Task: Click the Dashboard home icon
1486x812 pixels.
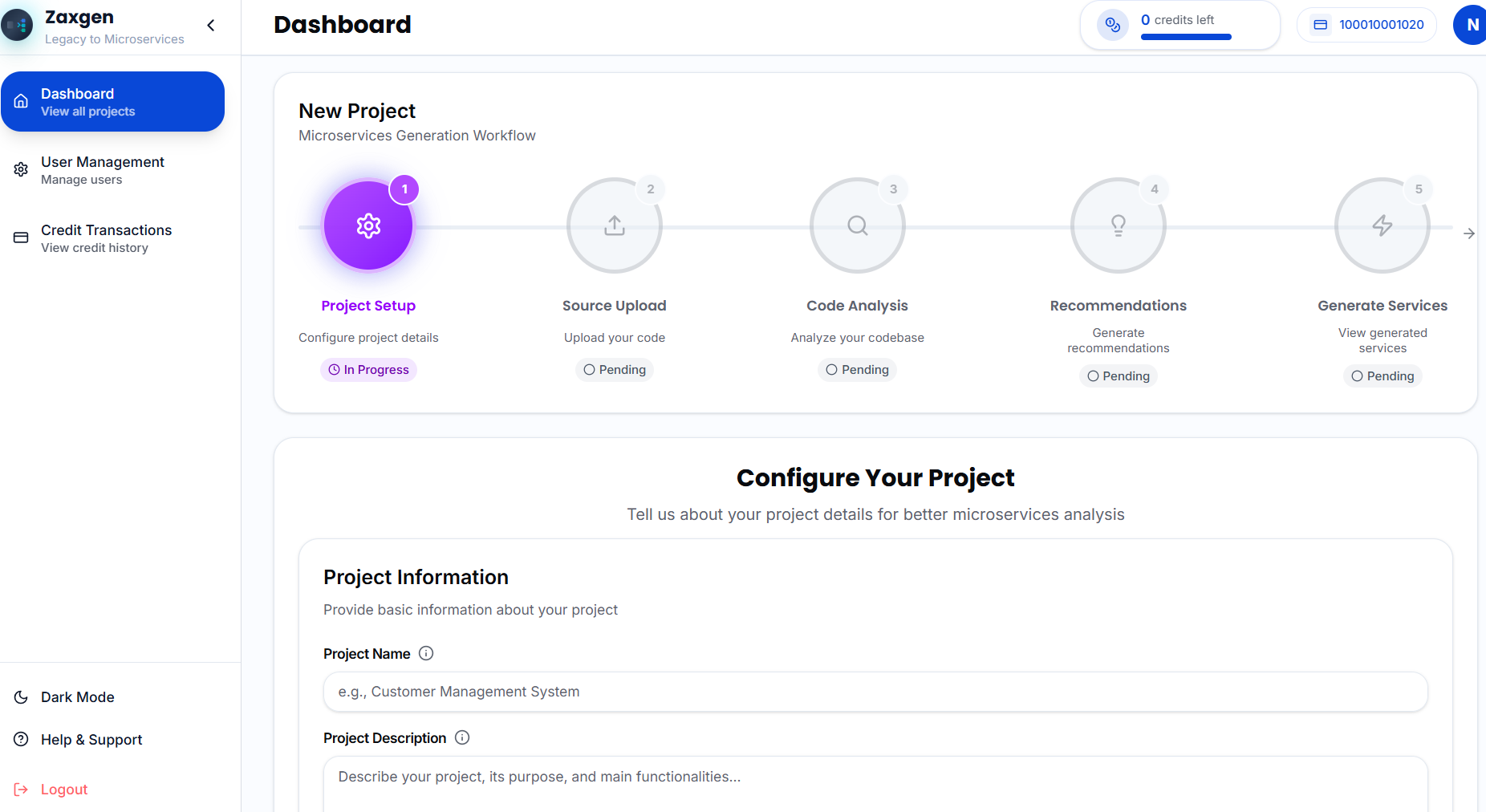Action: tap(21, 101)
